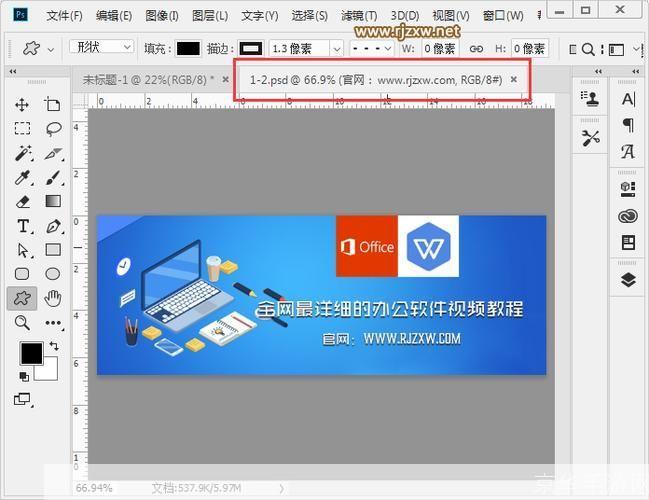649x500 pixels.
Task: Open the stroke line style dropdown
Action: click(x=371, y=48)
